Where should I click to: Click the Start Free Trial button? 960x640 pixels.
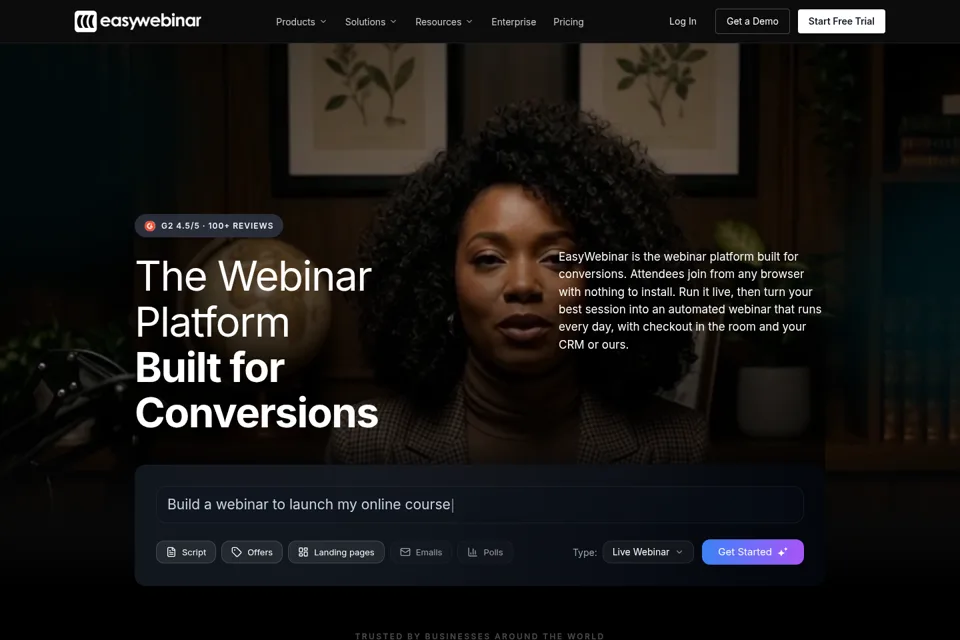click(x=841, y=21)
